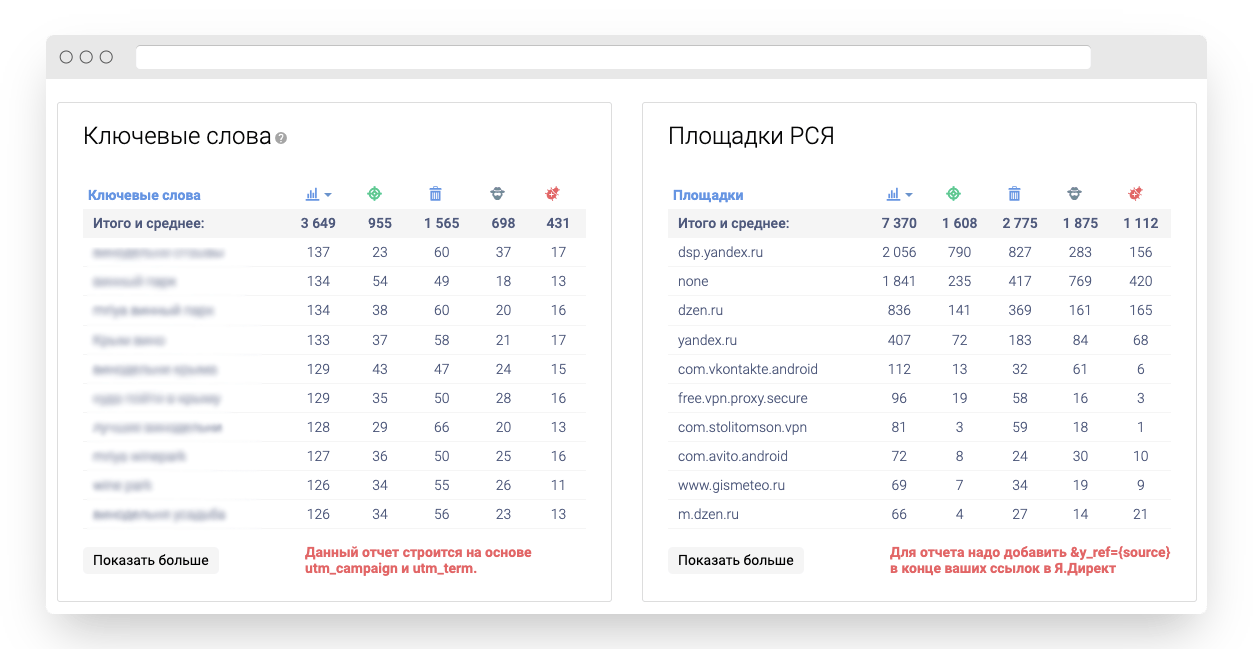Click trash bin icon in Ключевые слова table

435,194
